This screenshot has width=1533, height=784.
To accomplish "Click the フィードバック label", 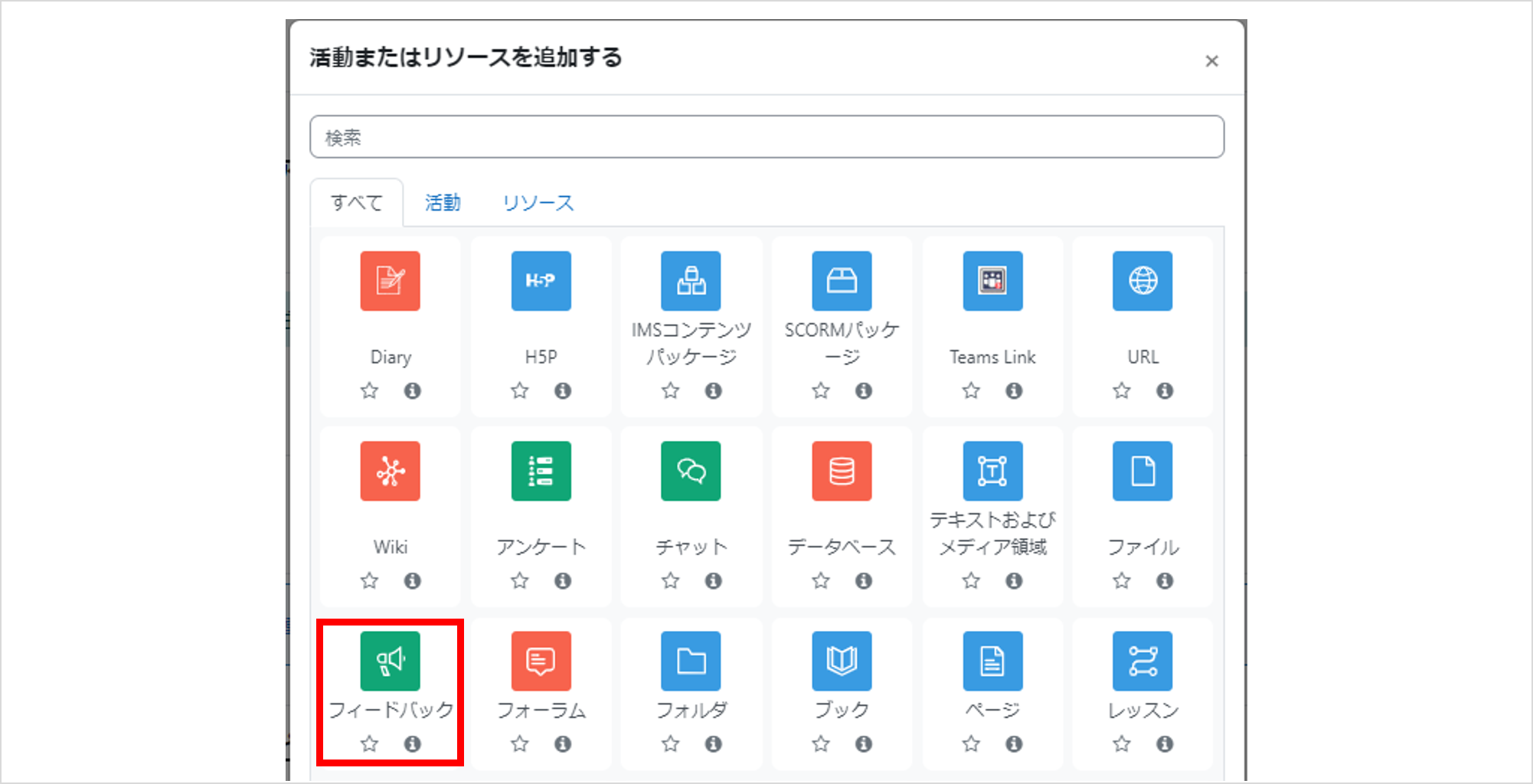I will point(391,710).
